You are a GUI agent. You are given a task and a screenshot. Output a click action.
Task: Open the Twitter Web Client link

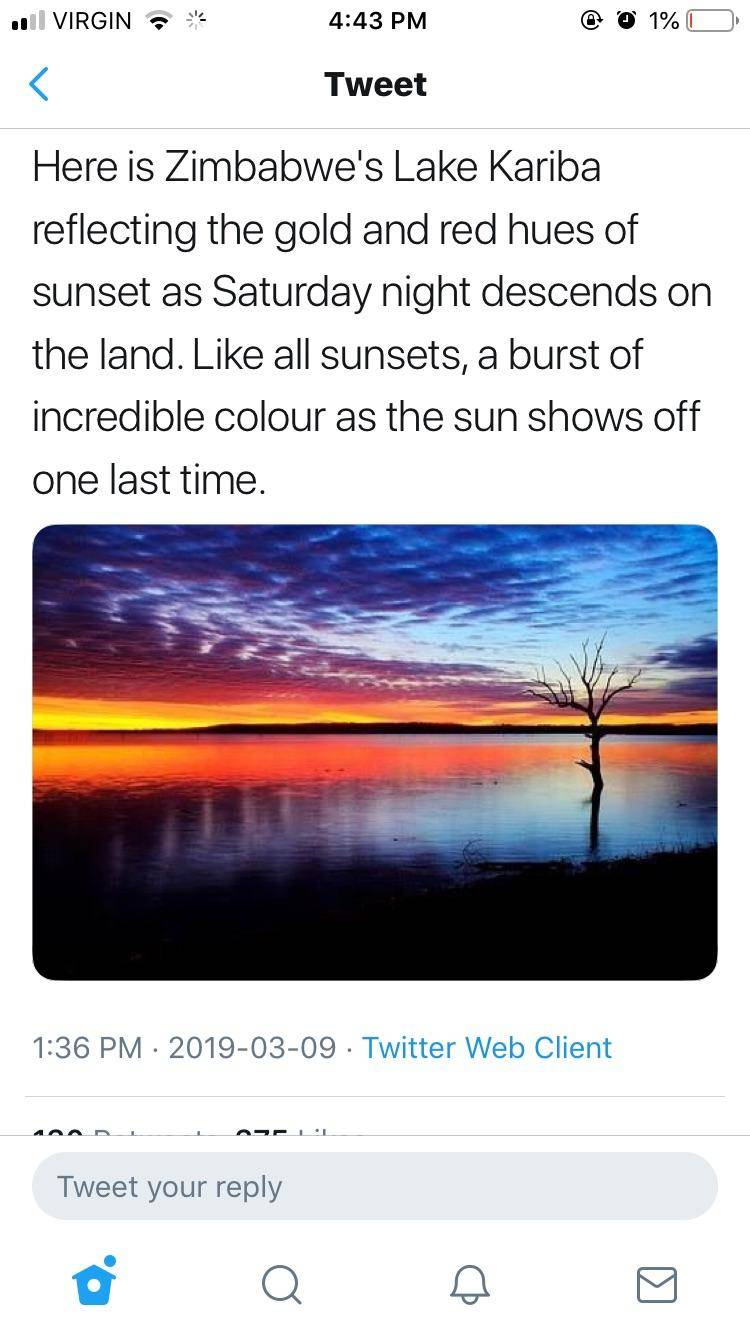coord(487,1048)
